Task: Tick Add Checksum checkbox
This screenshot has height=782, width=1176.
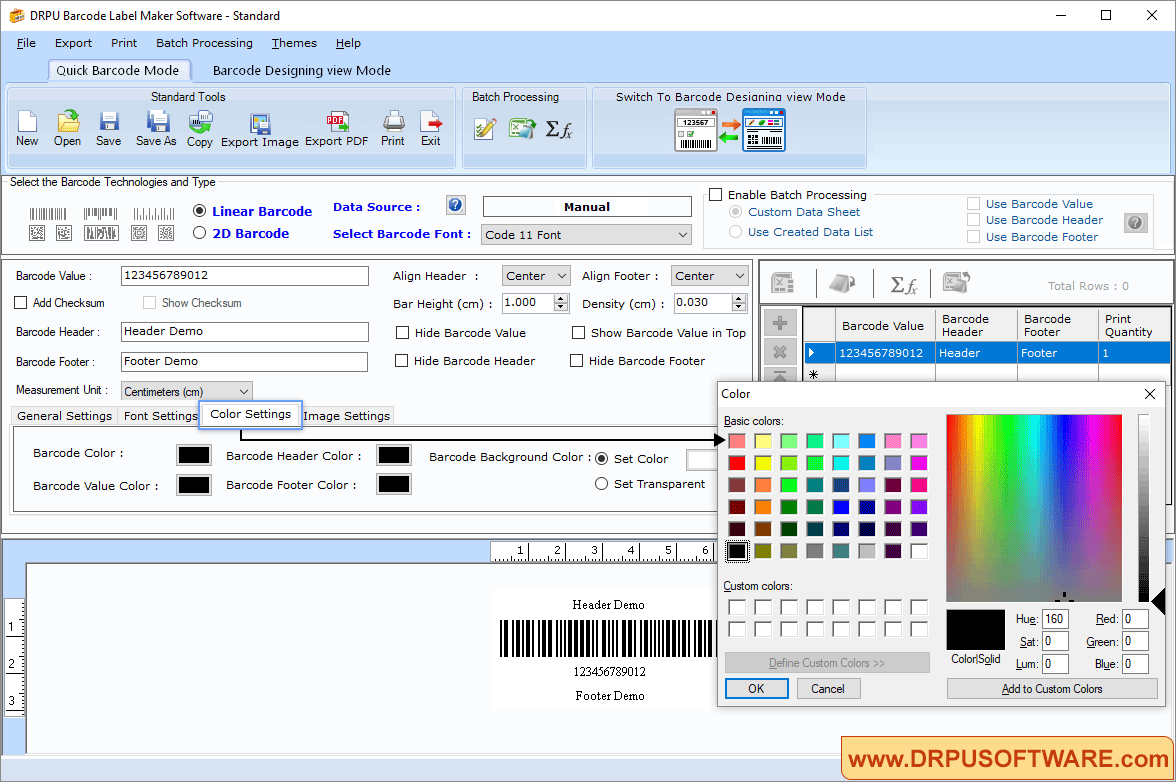Action: (x=21, y=303)
